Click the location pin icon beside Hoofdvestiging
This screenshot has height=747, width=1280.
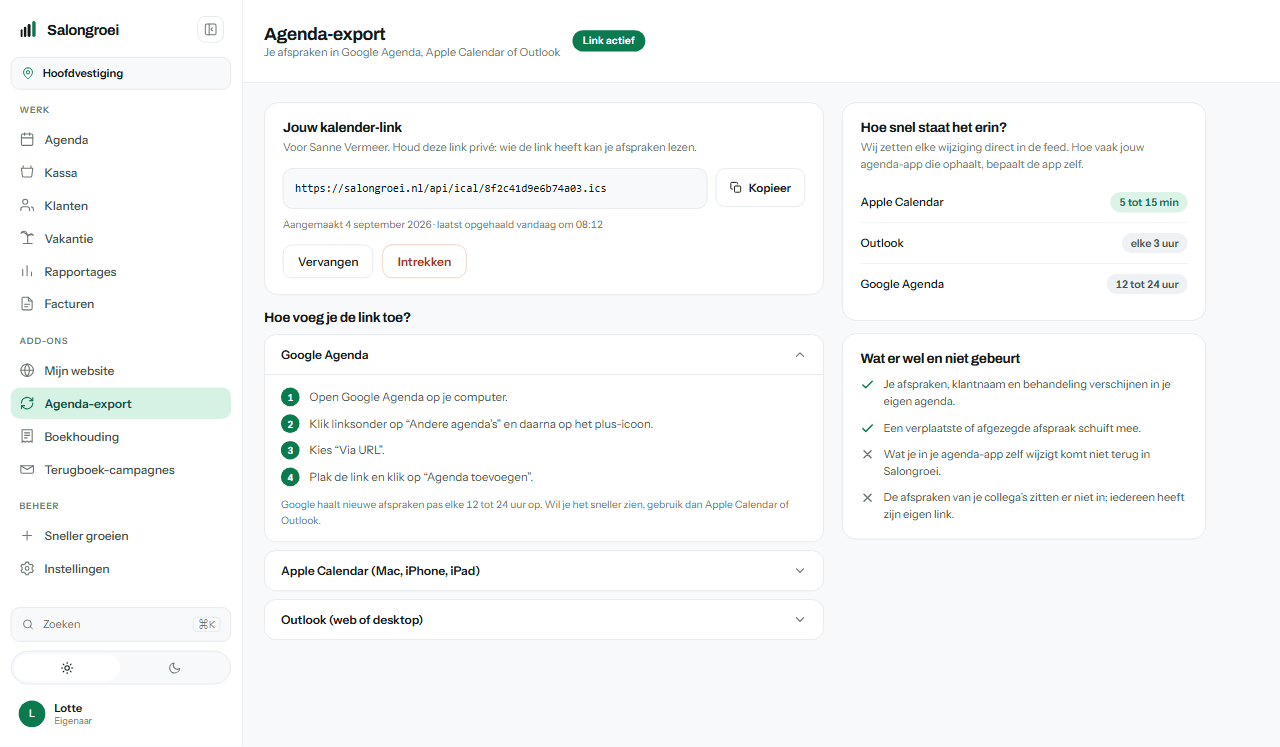coord(28,73)
